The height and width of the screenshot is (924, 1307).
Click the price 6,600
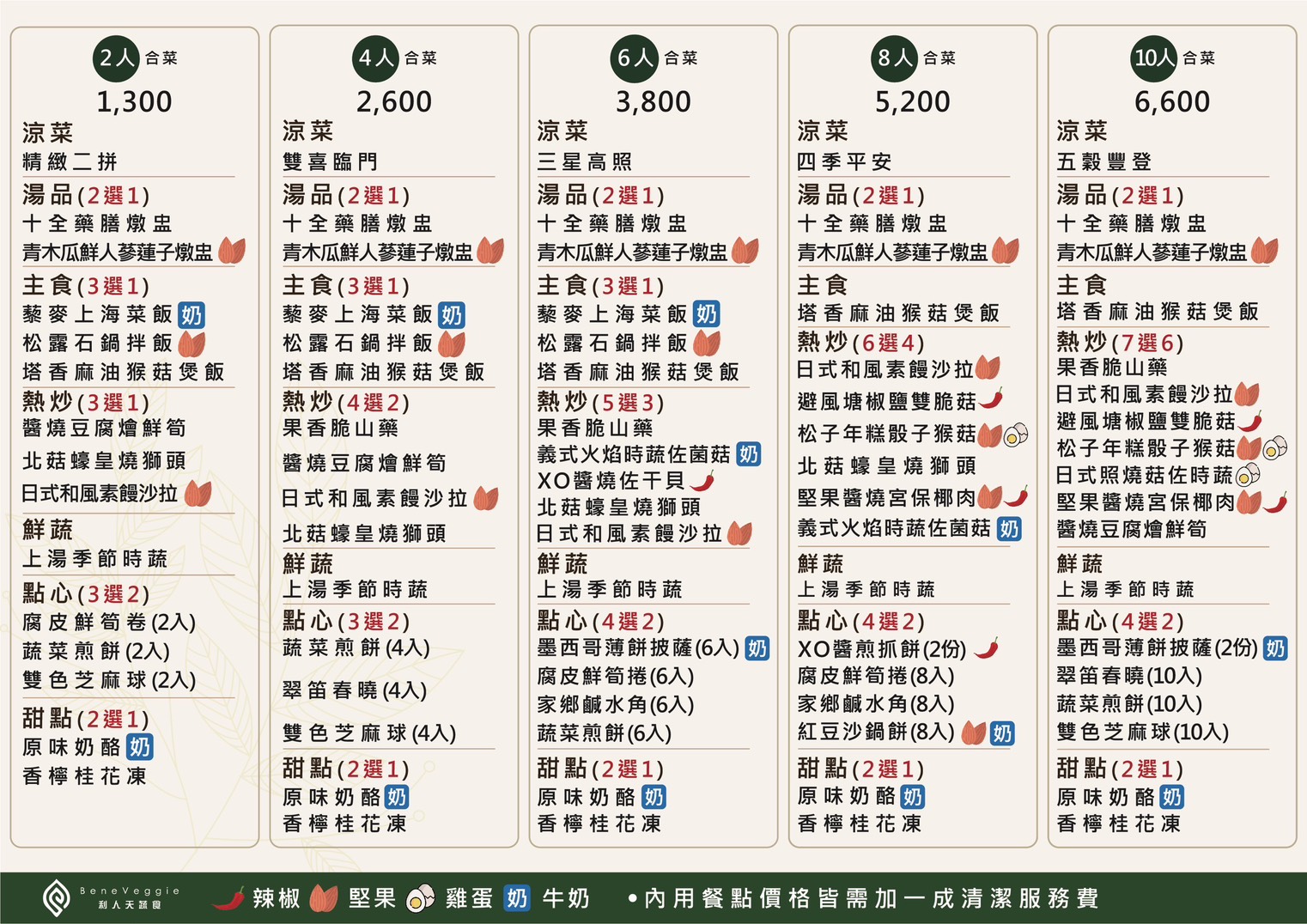point(1172,102)
